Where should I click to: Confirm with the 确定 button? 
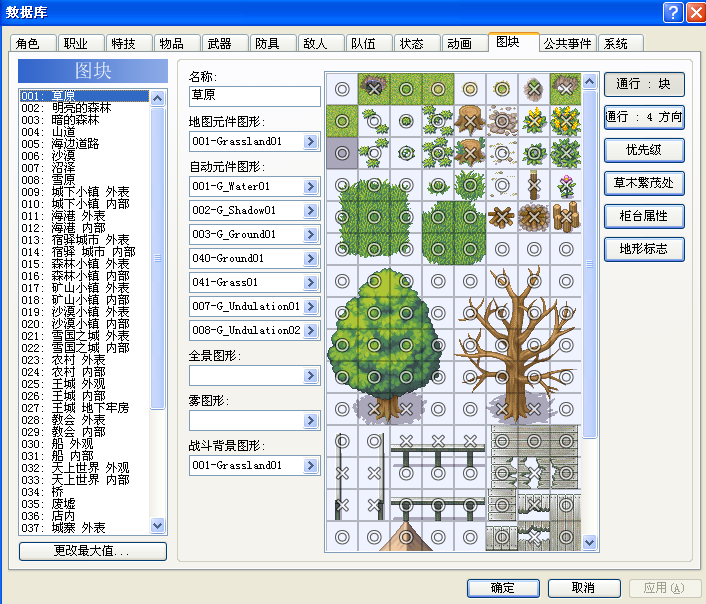pyautogui.click(x=503, y=588)
